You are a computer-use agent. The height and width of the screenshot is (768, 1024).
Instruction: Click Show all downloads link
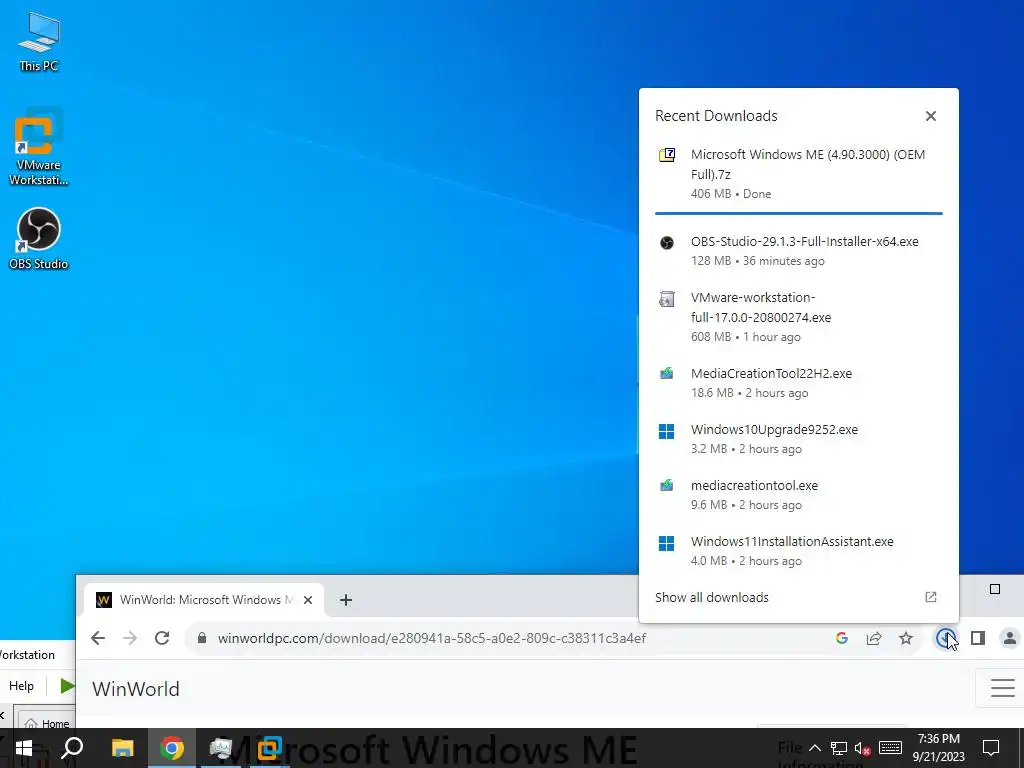point(712,598)
